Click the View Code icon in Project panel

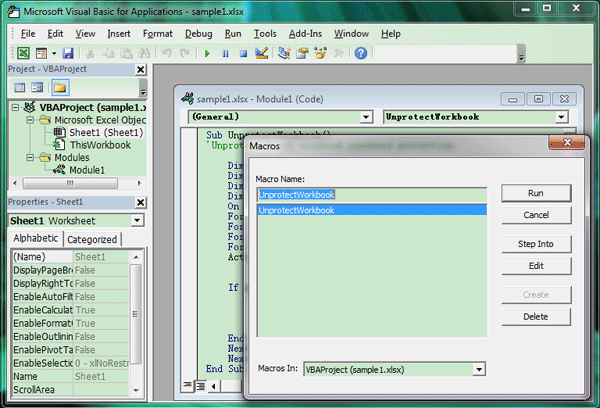pos(20,88)
